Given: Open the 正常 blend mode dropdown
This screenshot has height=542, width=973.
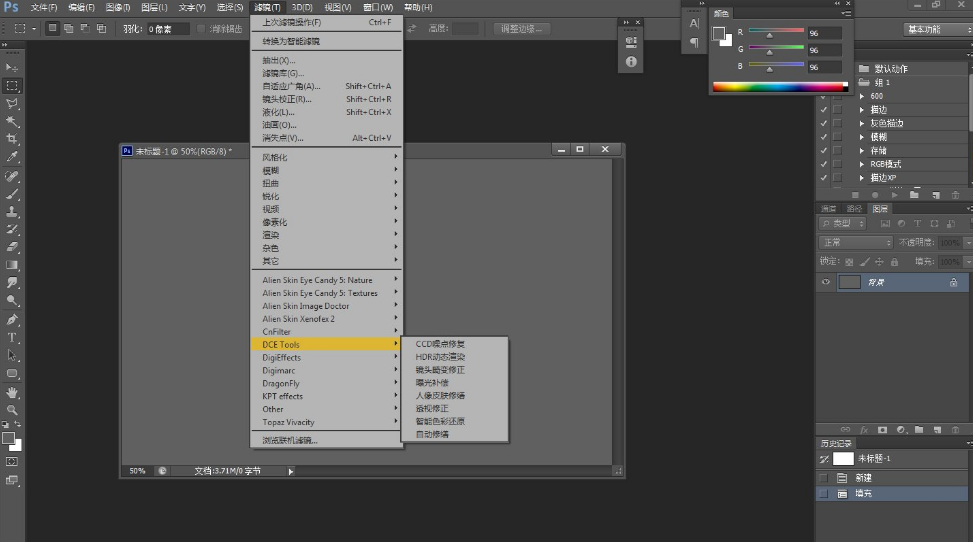Looking at the screenshot, I should (x=855, y=242).
